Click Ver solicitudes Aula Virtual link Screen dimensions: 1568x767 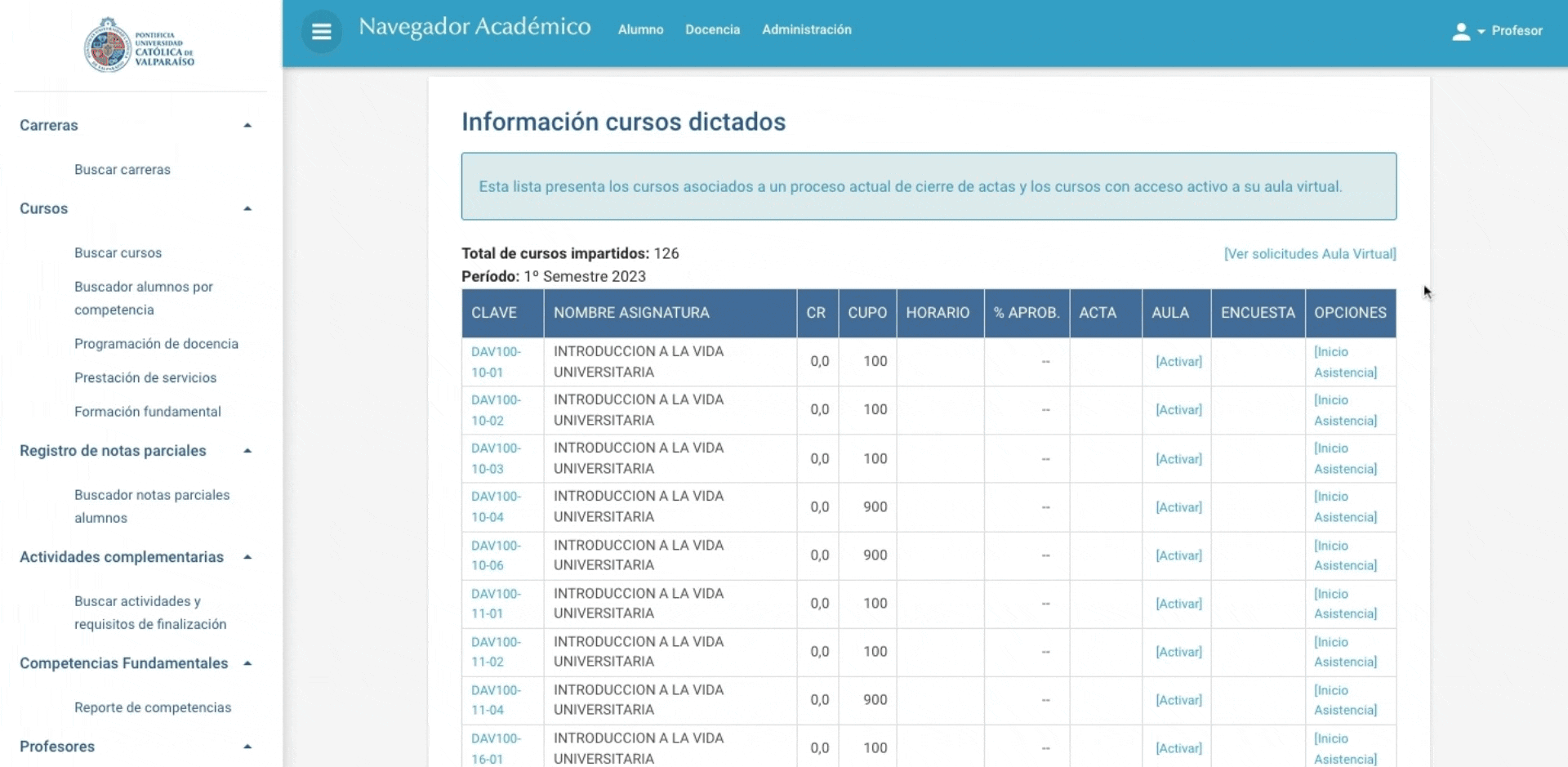[x=1310, y=254]
